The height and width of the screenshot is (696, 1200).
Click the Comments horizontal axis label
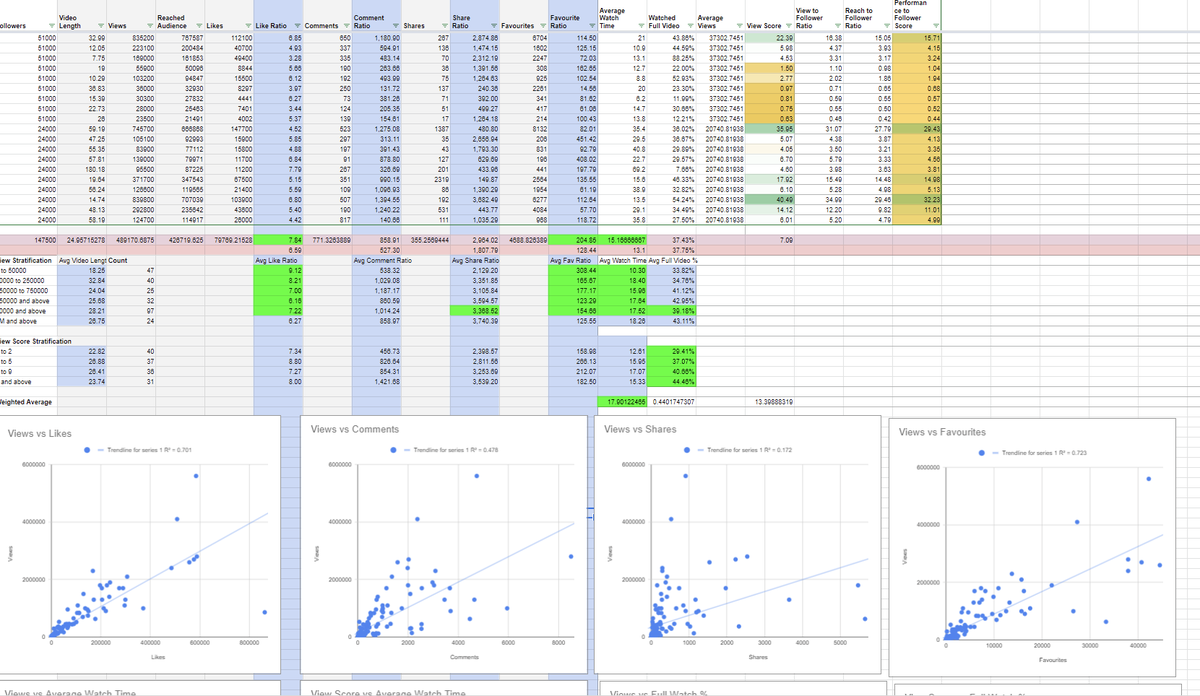click(464, 657)
